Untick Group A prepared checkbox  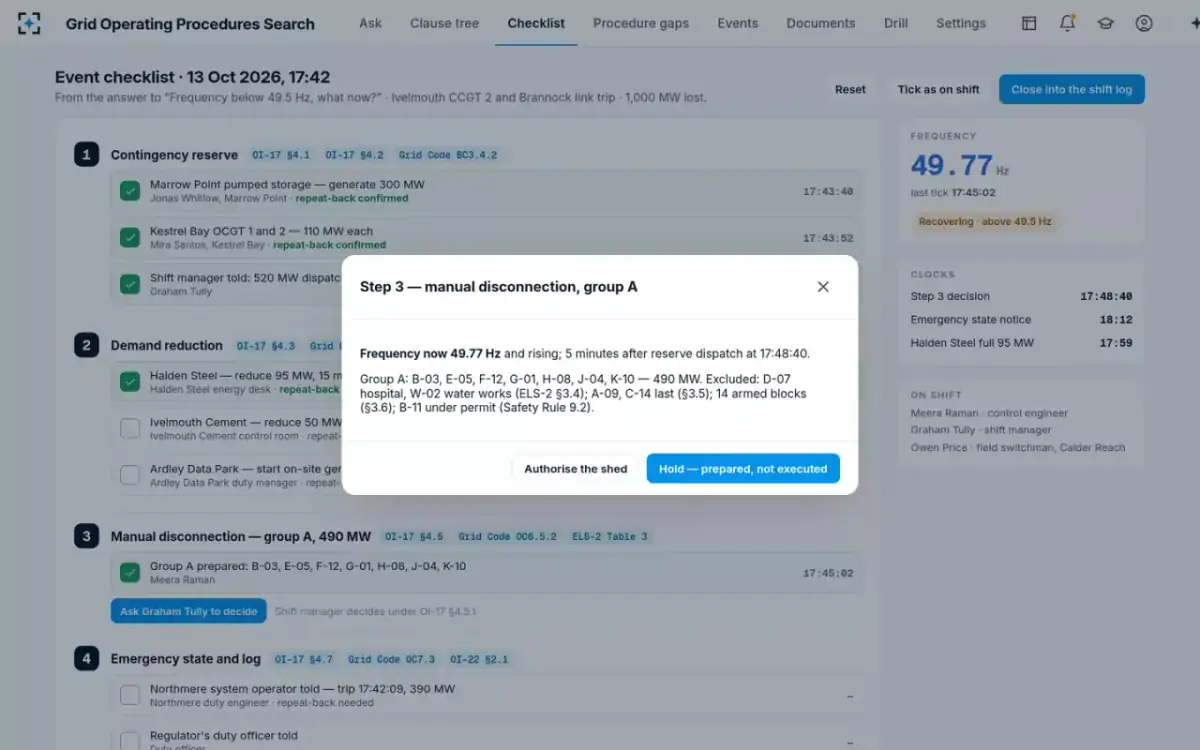130,573
